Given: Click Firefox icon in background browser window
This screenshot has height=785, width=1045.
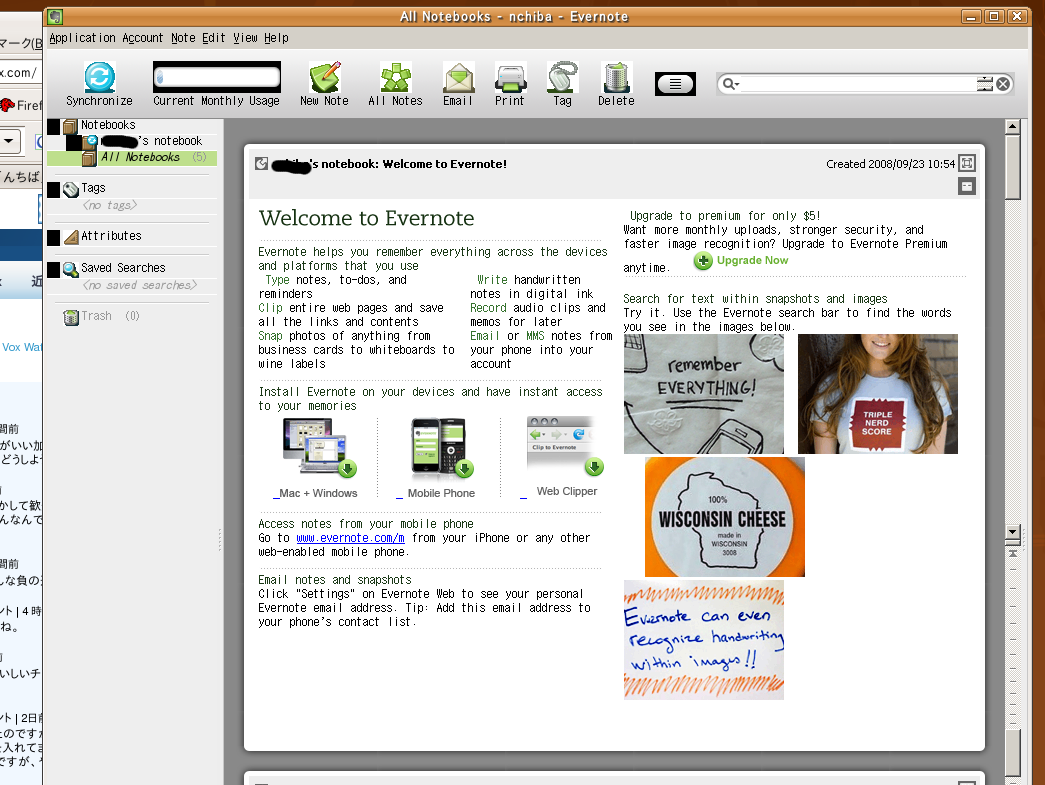Looking at the screenshot, I should click(x=7, y=105).
